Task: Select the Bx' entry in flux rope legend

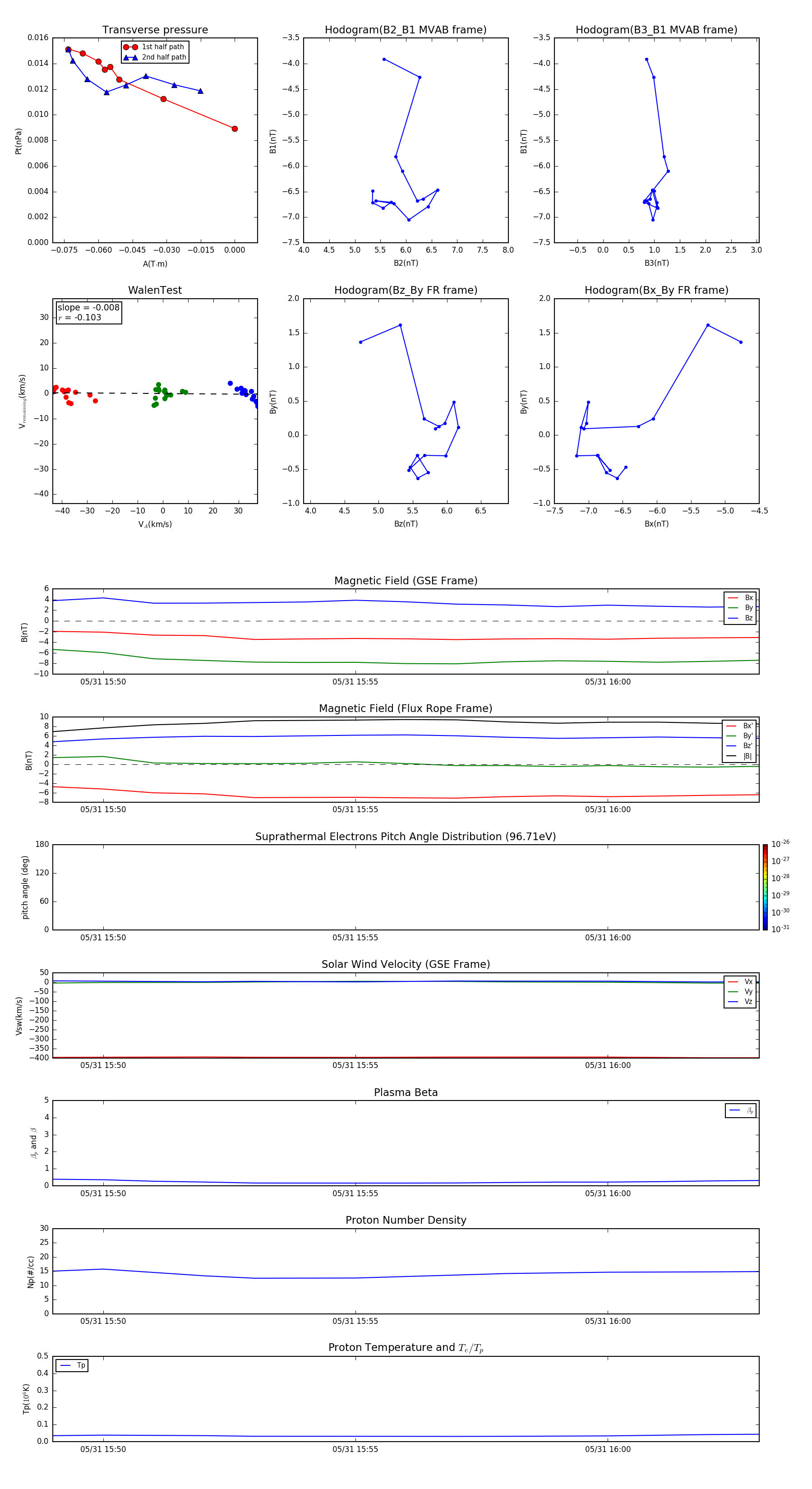Action: pyautogui.click(x=740, y=726)
